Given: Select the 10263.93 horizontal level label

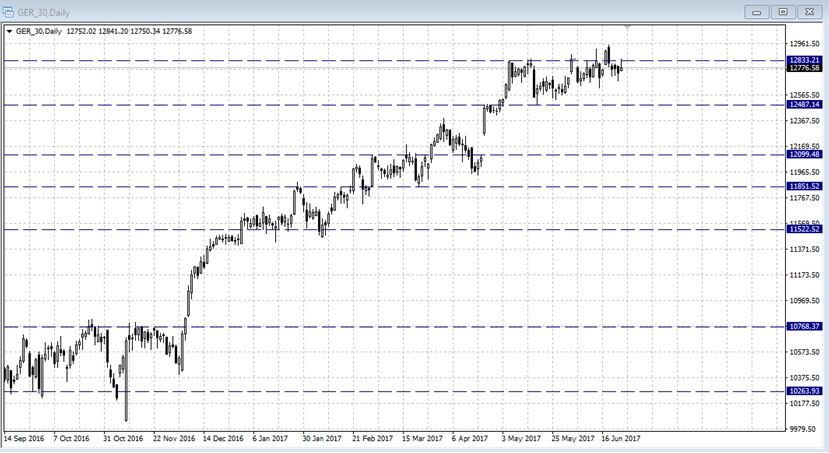Looking at the screenshot, I should [x=805, y=391].
